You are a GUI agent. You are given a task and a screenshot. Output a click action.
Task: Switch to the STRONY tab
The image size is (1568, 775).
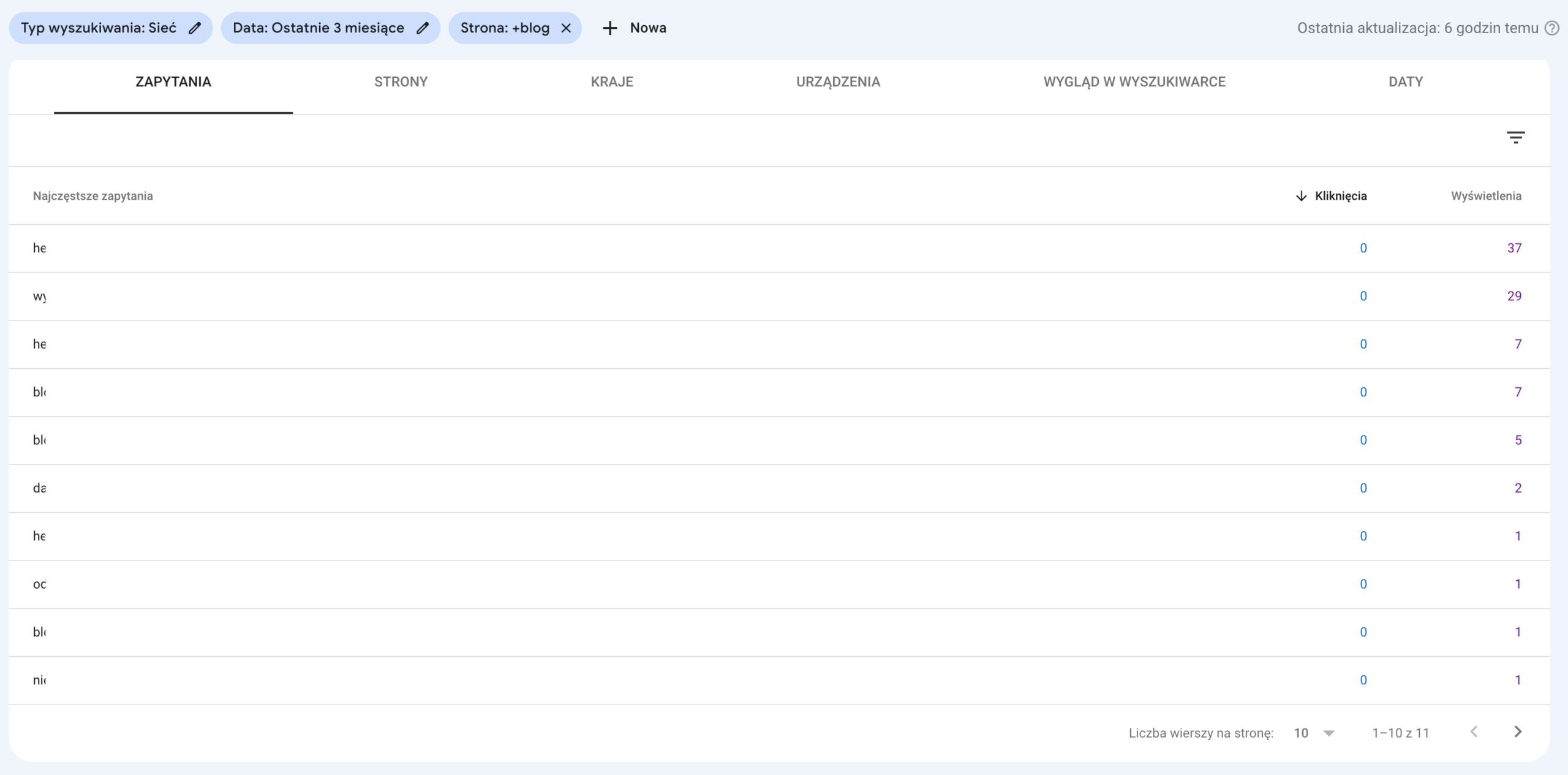coord(401,82)
